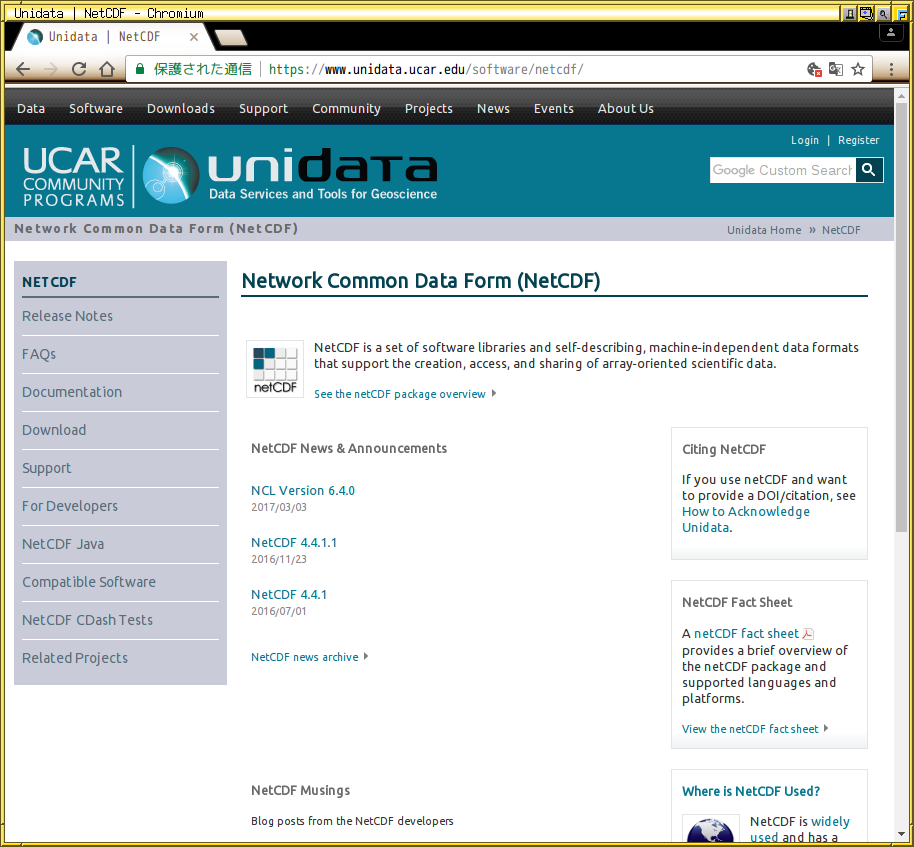This screenshot has width=914, height=847.
Task: Open the Projects menu
Action: 428,109
